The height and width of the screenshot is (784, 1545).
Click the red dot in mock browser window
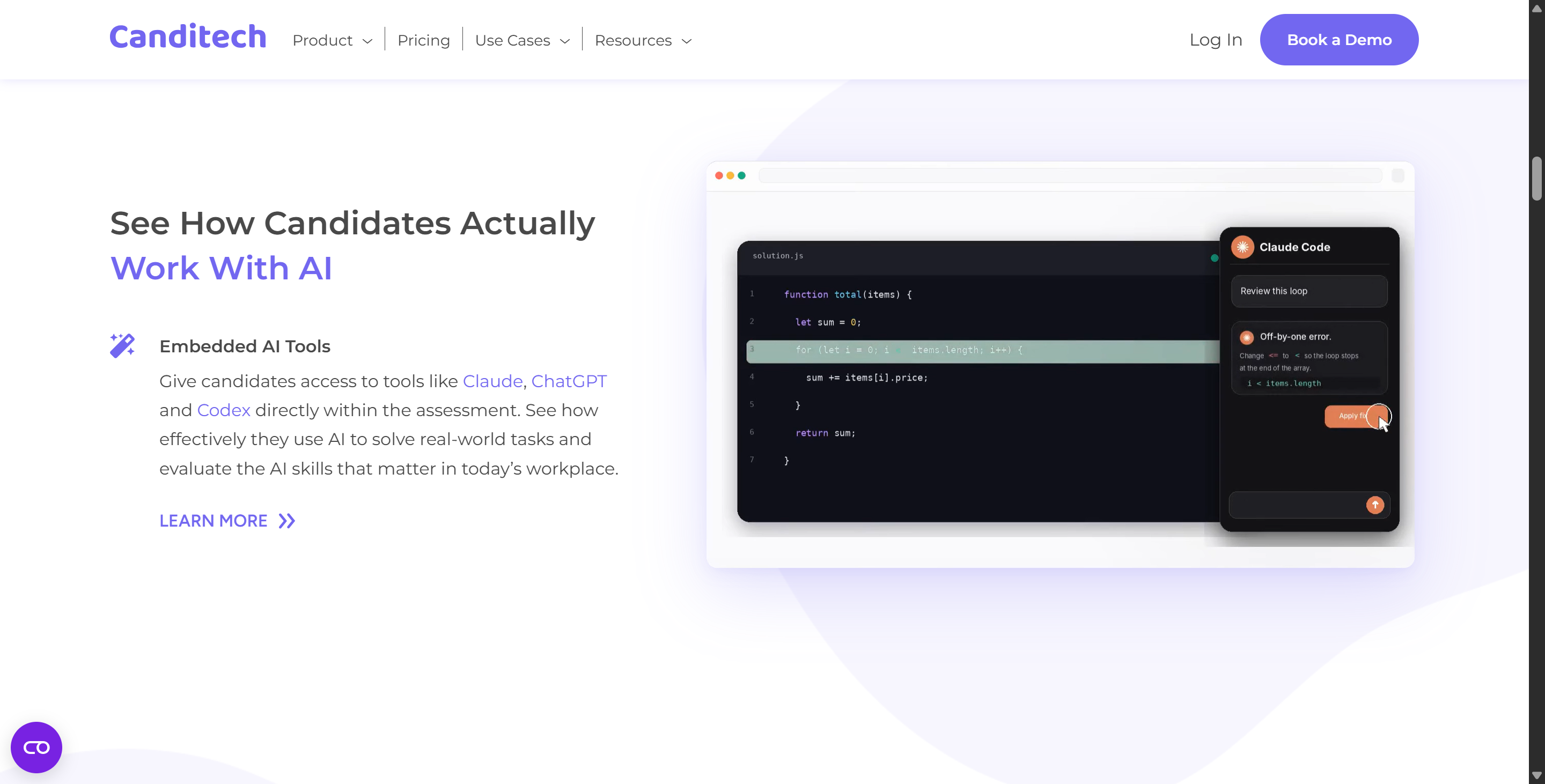point(718,175)
